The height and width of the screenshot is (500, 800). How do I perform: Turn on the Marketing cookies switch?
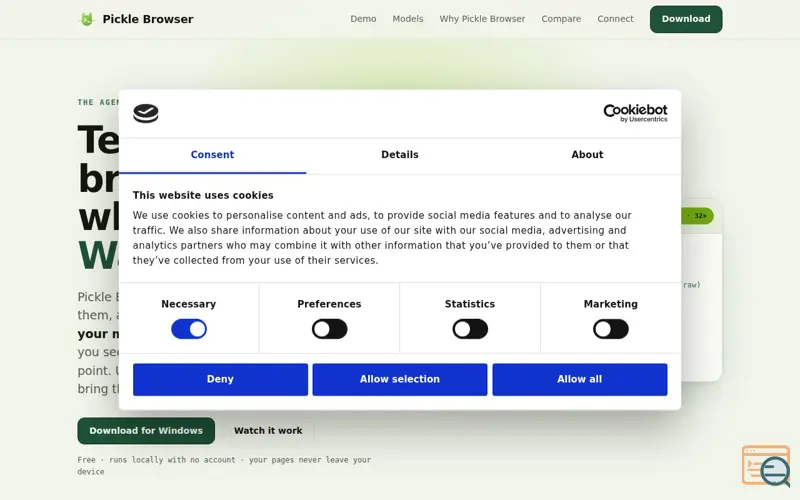point(611,329)
